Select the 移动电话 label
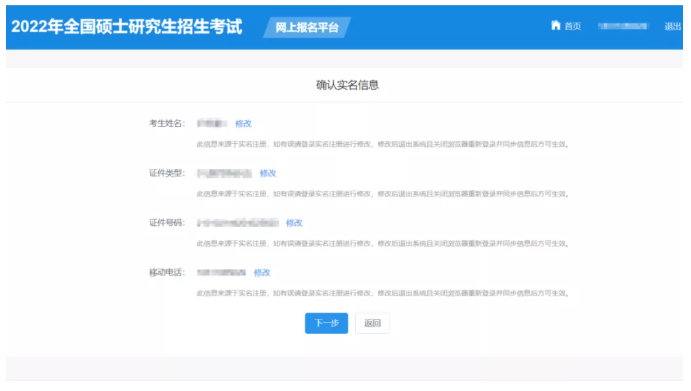The height and width of the screenshot is (391, 691). point(167,273)
